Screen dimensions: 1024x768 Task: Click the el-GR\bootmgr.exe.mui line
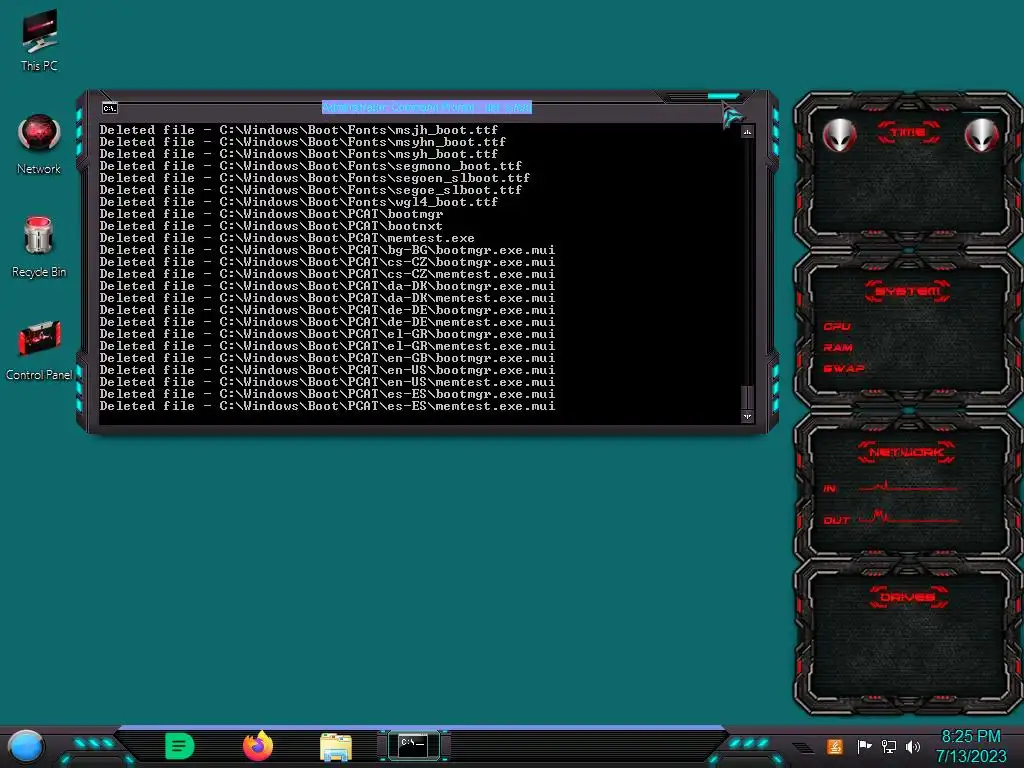pyautogui.click(x=327, y=334)
